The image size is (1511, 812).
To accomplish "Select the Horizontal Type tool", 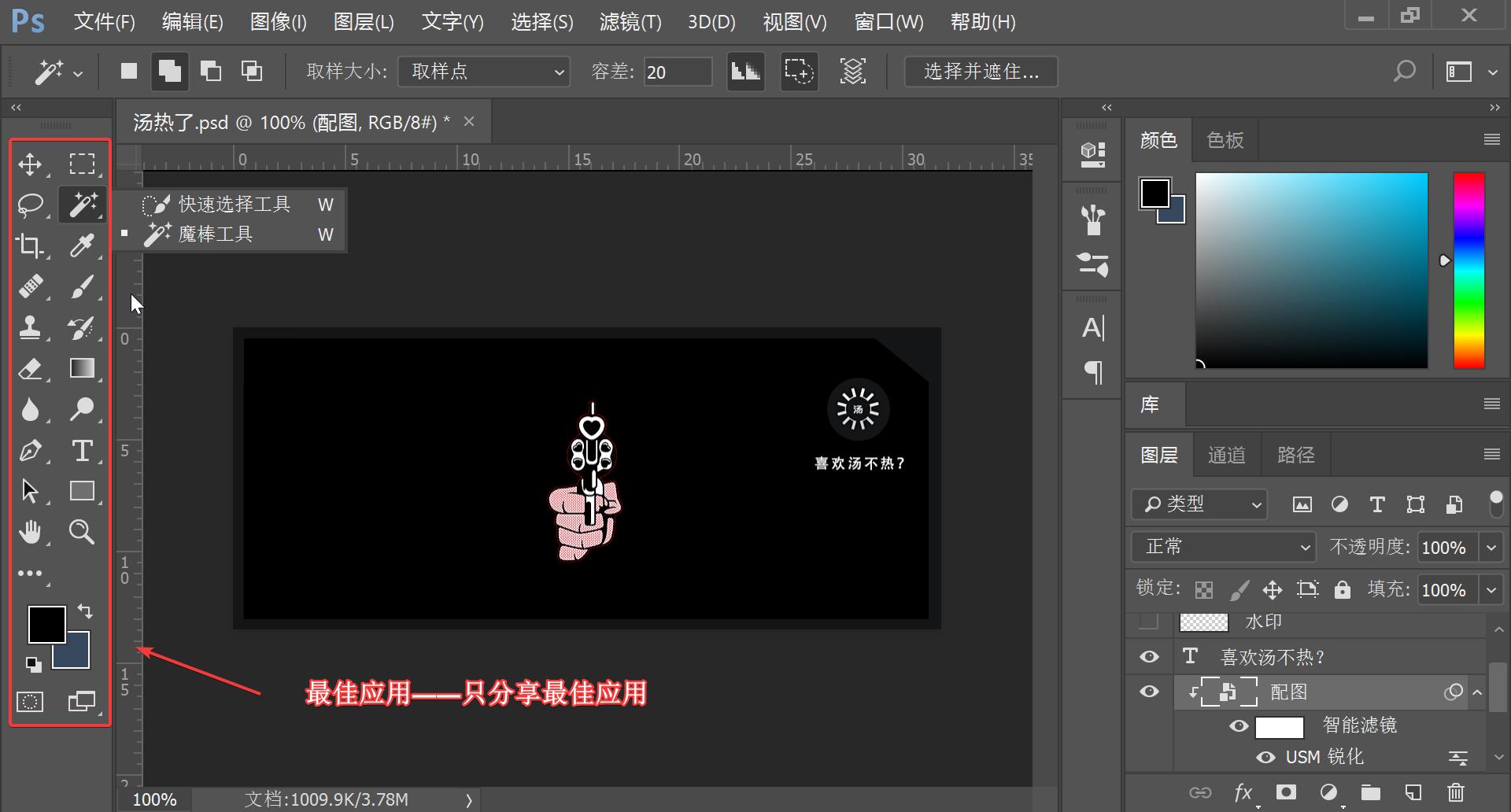I will pos(82,450).
